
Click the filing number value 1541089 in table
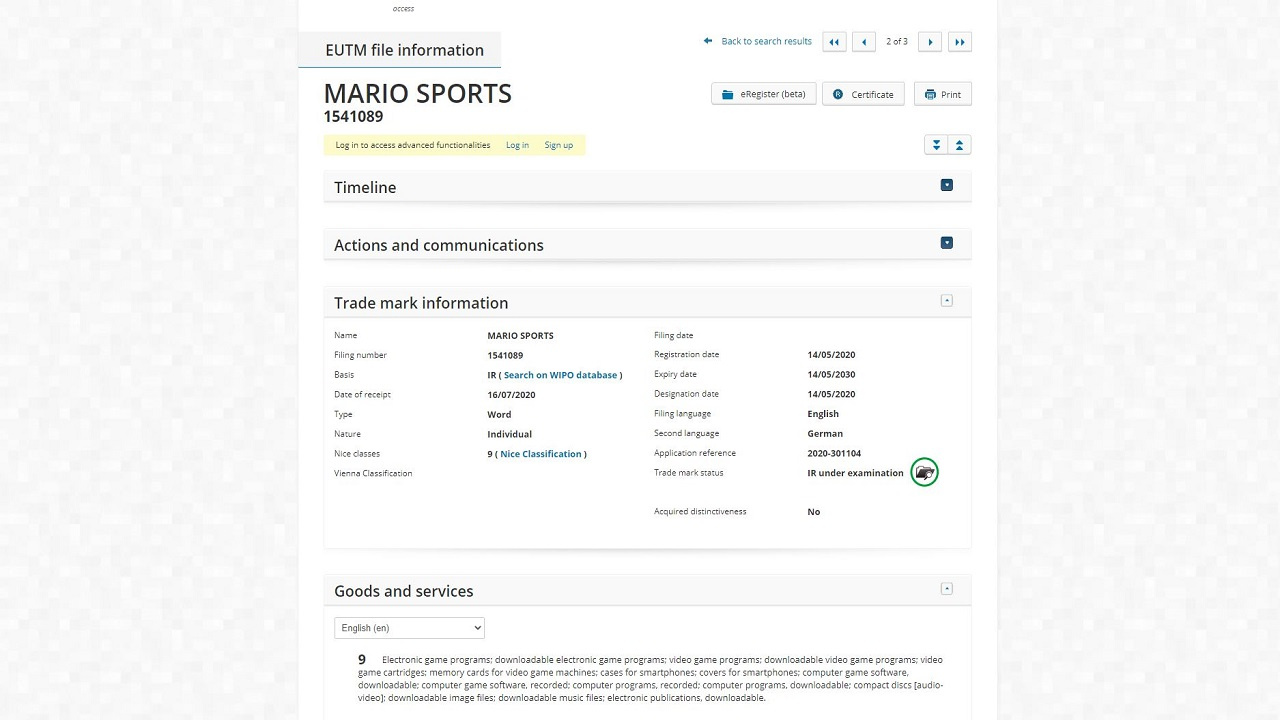pos(505,355)
